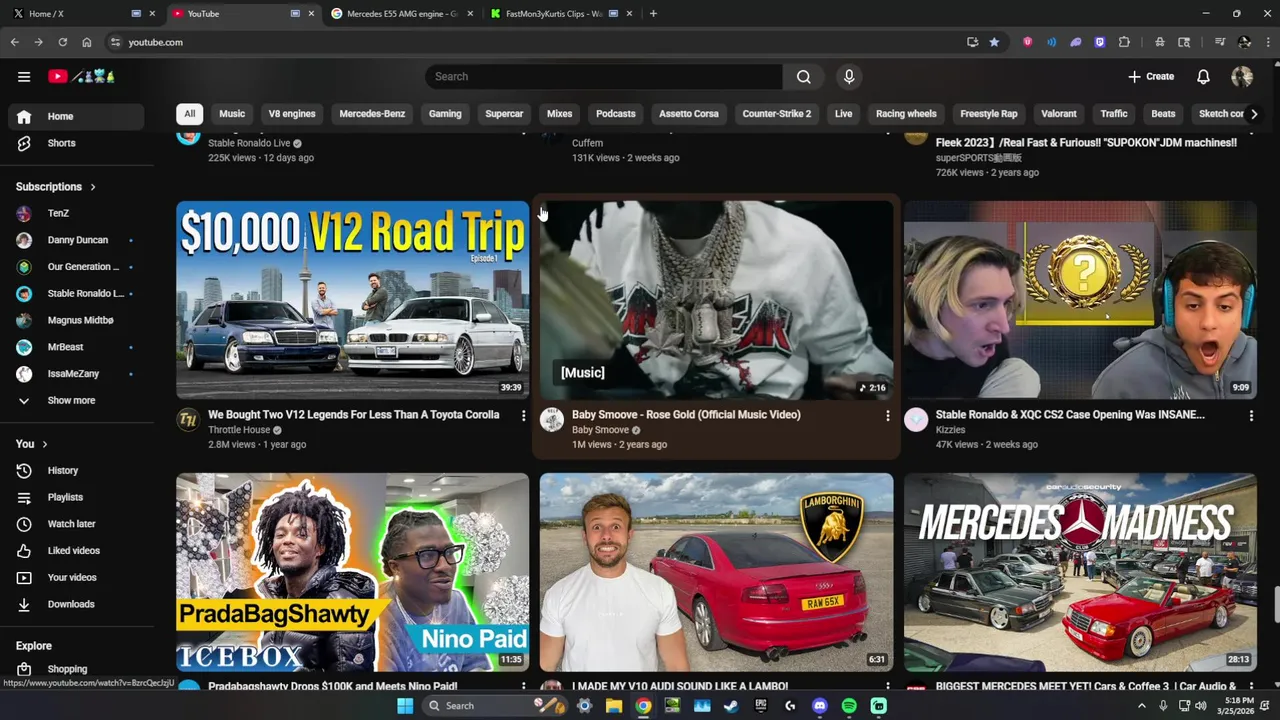The width and height of the screenshot is (1280, 720).
Task: Open the Kizzies channel avatar
Action: (916, 420)
